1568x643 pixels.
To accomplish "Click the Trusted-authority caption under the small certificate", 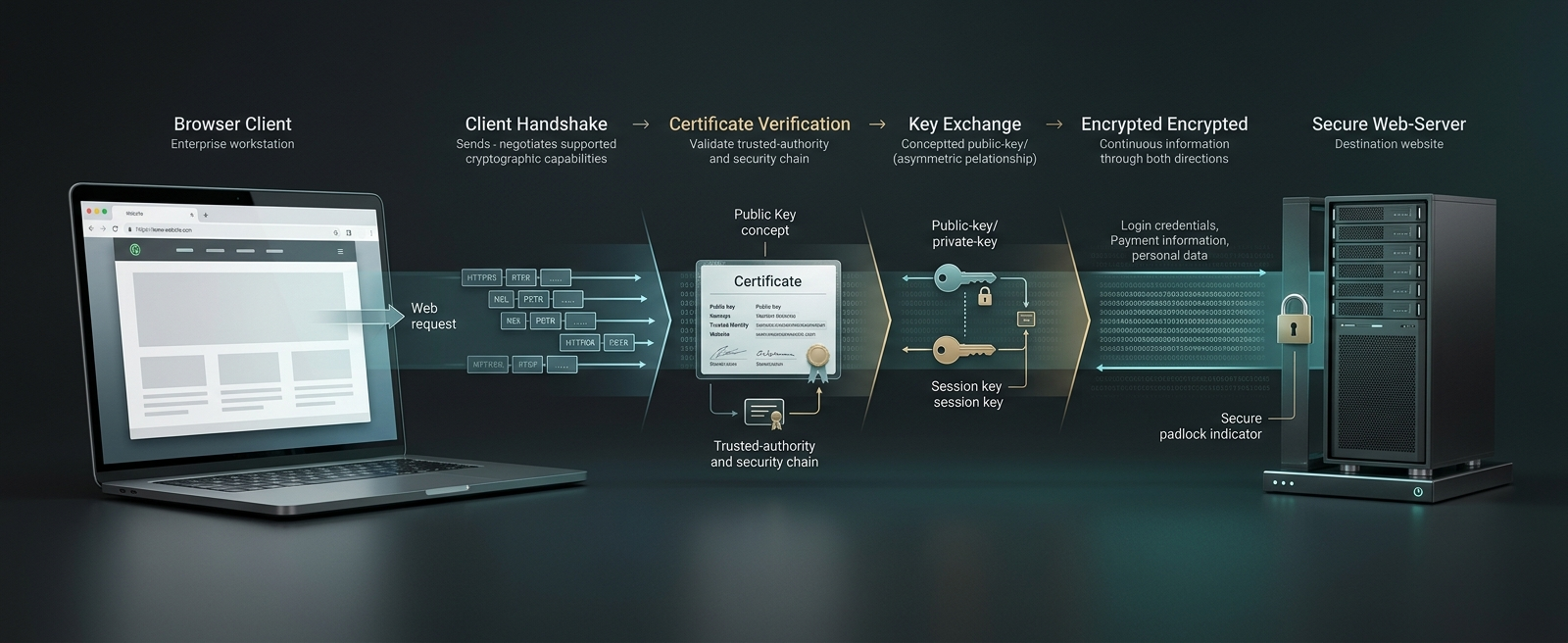I will pos(764,454).
